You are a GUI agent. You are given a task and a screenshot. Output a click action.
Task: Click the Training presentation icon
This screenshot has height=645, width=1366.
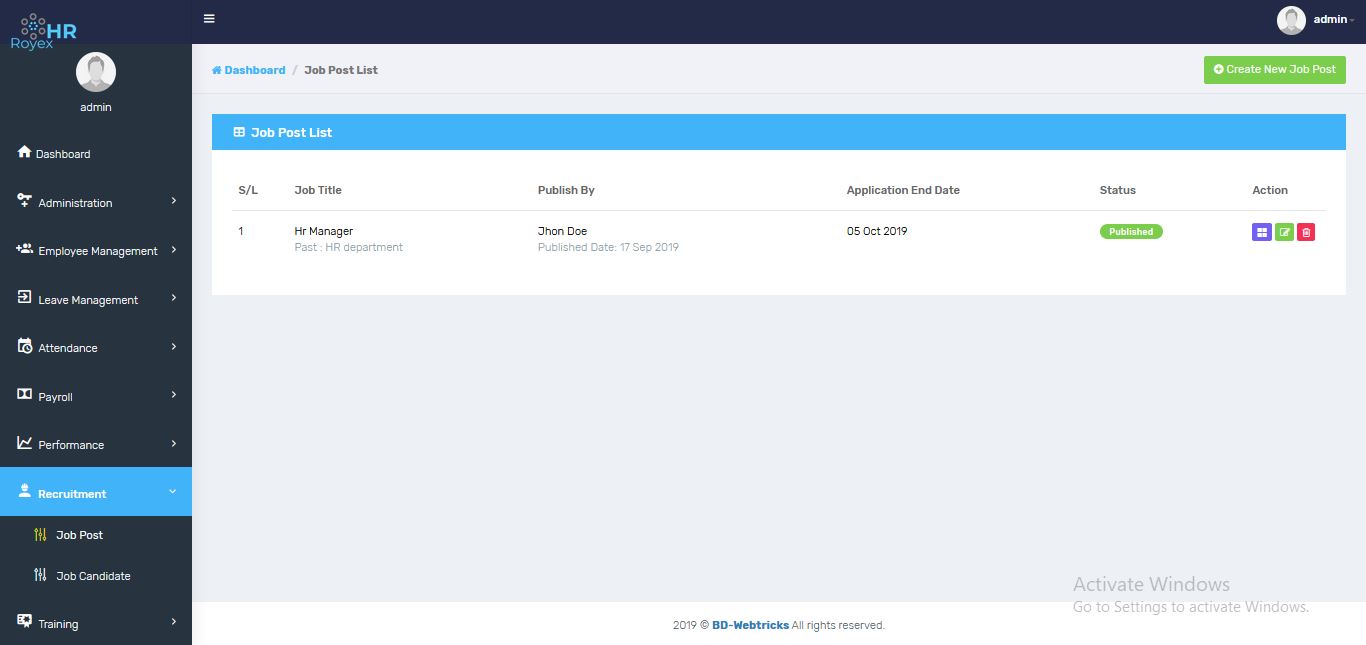click(x=25, y=622)
